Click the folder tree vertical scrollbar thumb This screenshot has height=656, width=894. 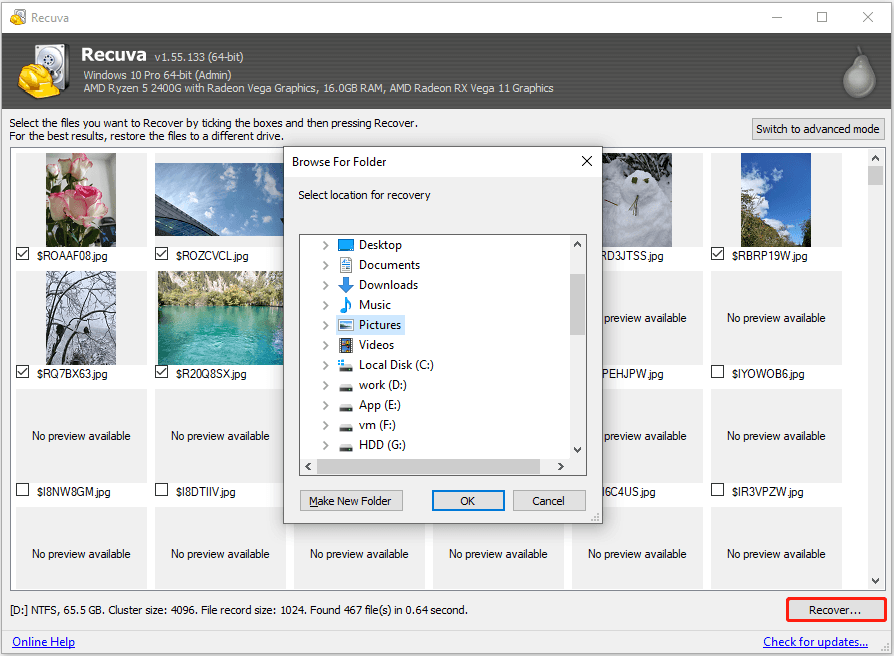(577, 304)
